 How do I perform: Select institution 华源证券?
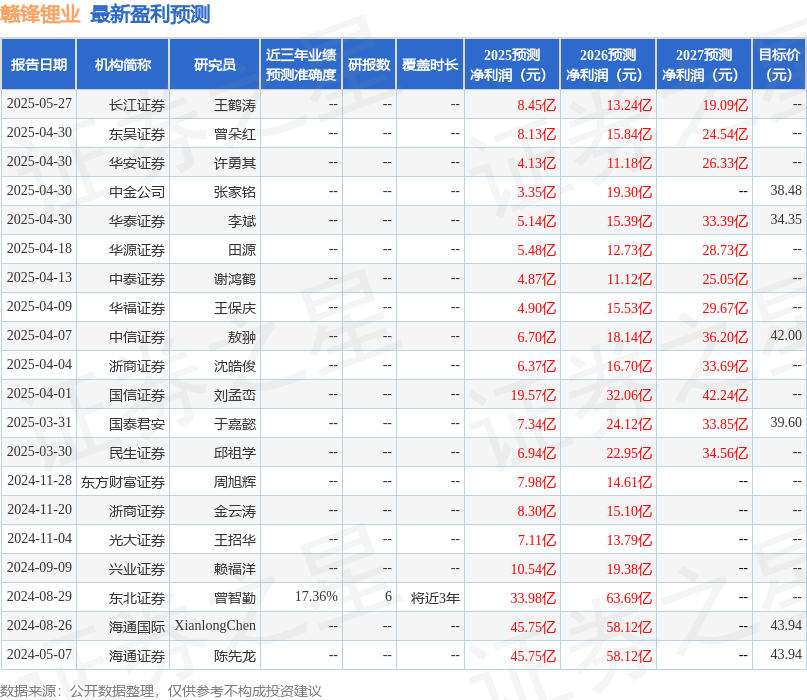(x=137, y=250)
